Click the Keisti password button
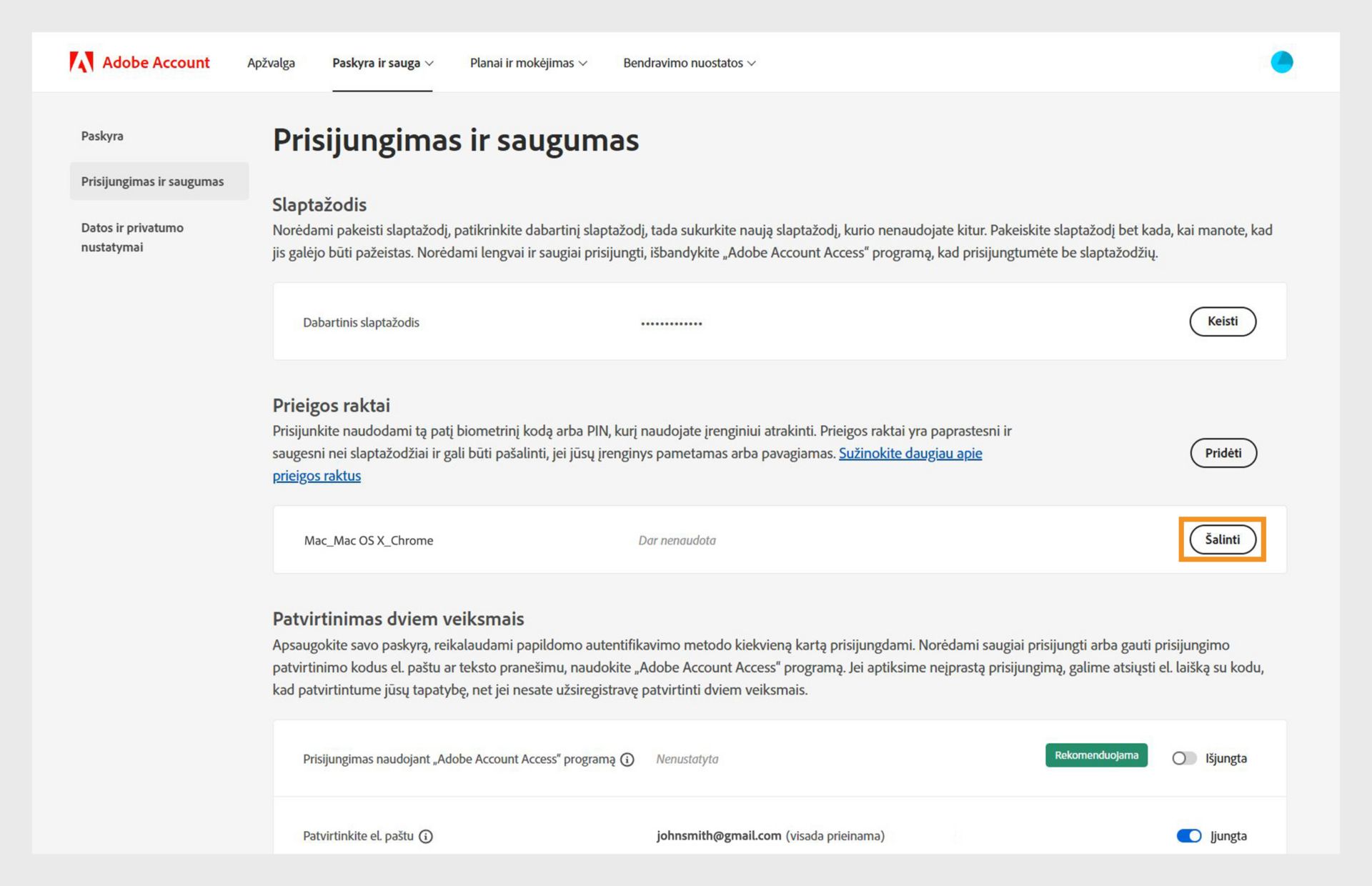1372x886 pixels. click(x=1222, y=322)
